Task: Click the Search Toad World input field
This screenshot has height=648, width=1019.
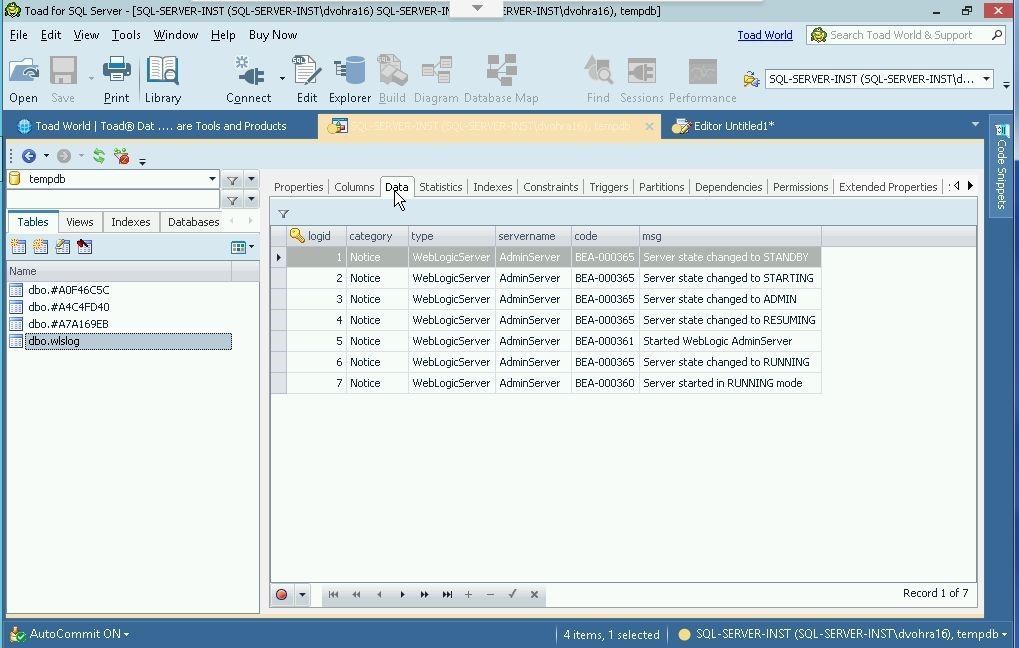Action: point(900,35)
